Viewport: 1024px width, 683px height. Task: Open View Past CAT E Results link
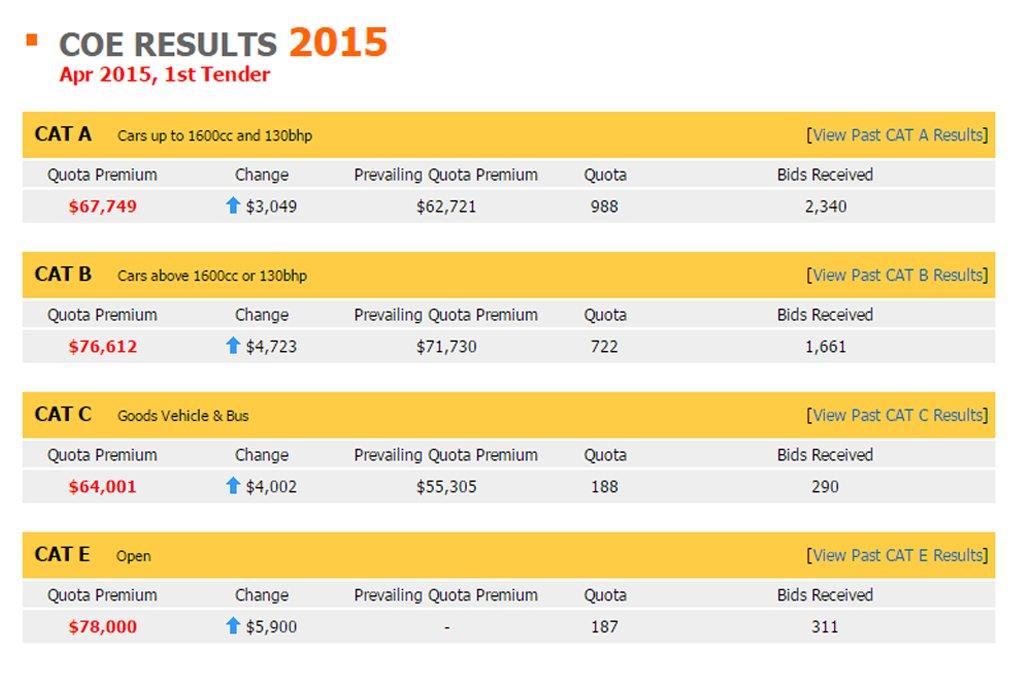(897, 555)
